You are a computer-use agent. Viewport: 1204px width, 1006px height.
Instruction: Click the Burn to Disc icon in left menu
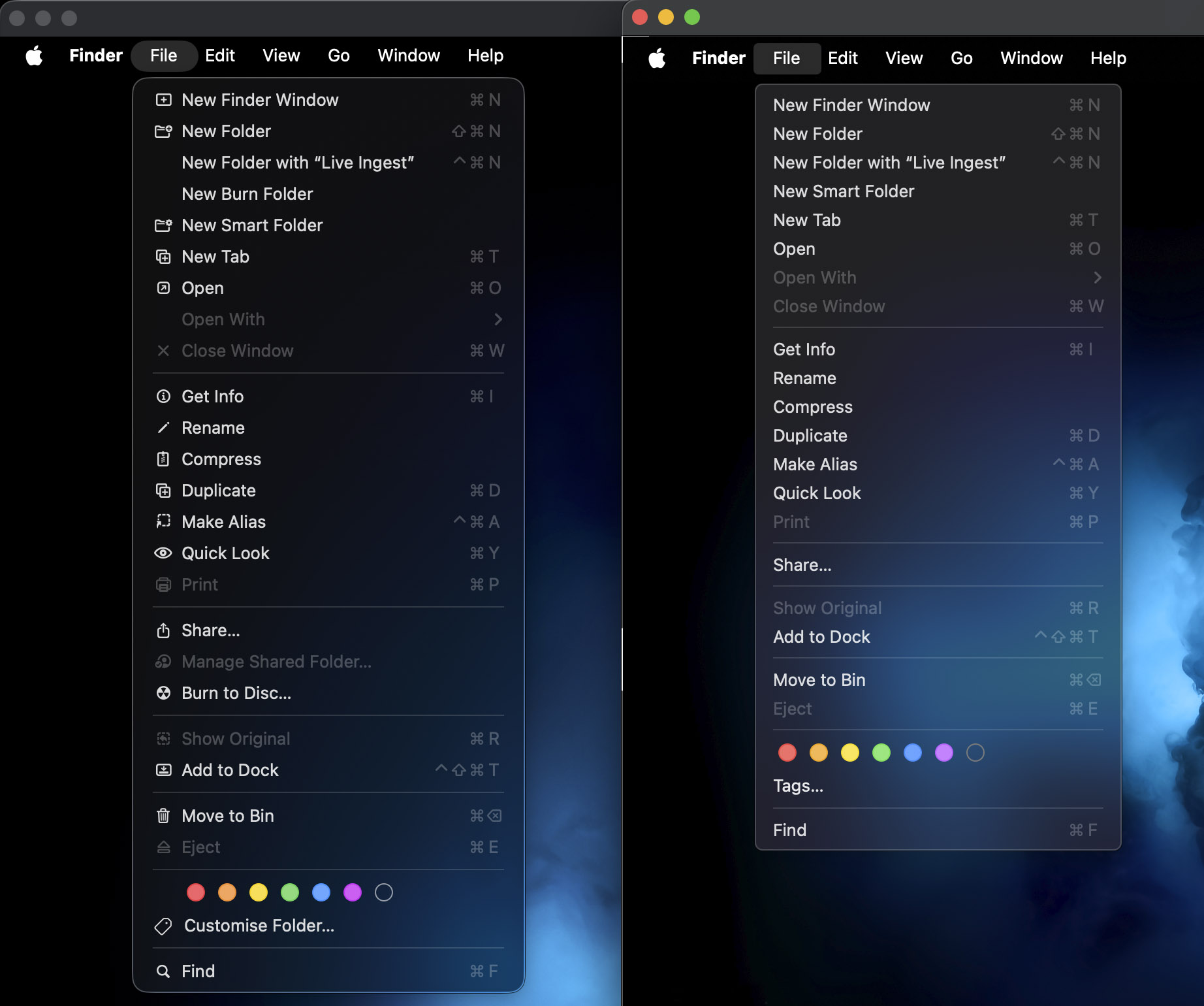point(163,693)
